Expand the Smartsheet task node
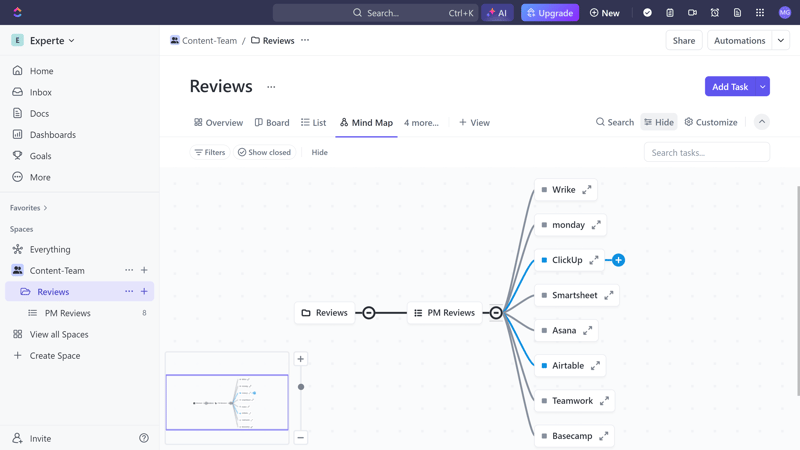Image resolution: width=800 pixels, height=450 pixels. pyautogui.click(x=609, y=295)
